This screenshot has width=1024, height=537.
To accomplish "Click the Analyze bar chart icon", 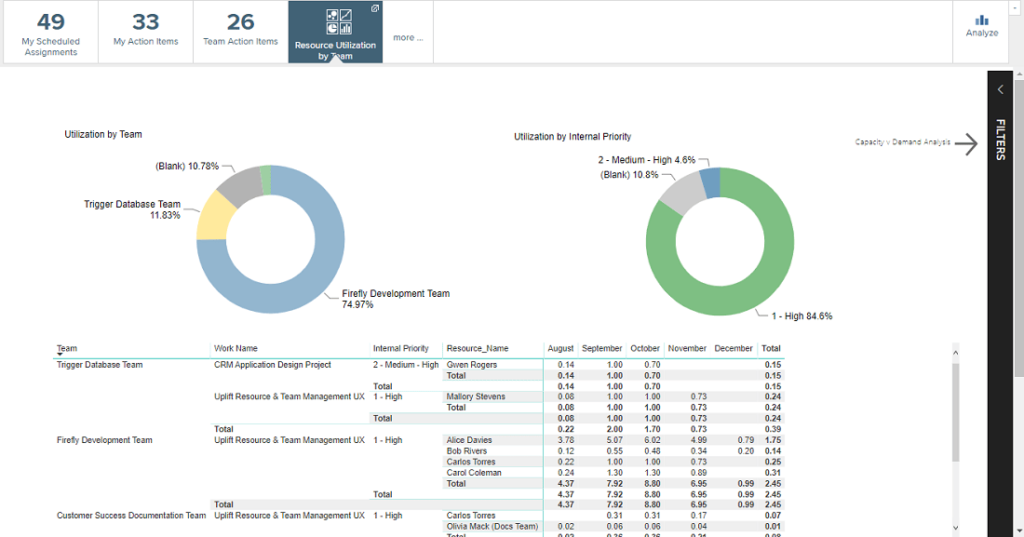I will click(981, 19).
